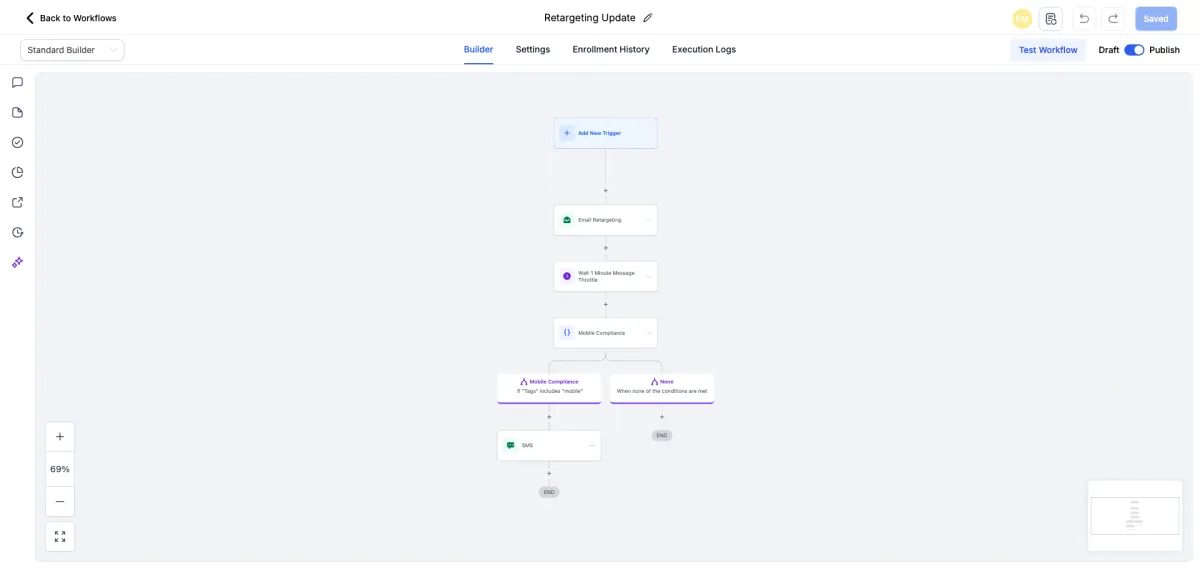
Task: Click the fit-to-screen icon
Action: pyautogui.click(x=60, y=536)
